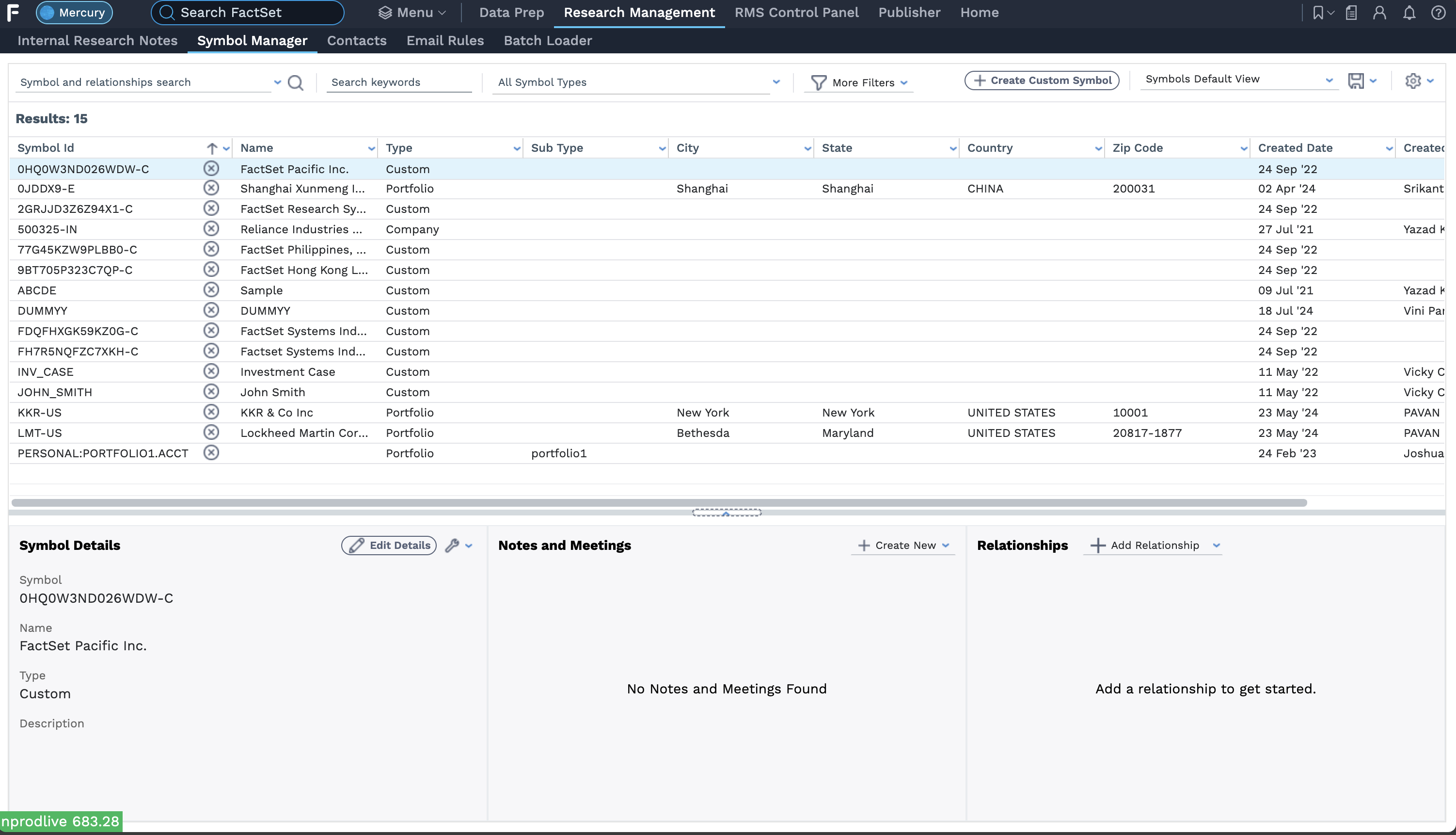Open the Create New dropdown in Notes
Screen dimensions: 1456x835
tap(903, 545)
